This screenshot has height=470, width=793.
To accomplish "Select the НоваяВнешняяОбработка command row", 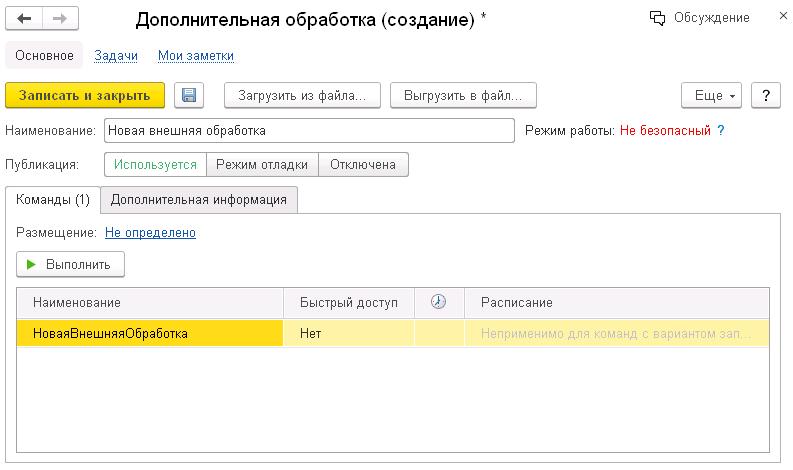I will 150,333.
